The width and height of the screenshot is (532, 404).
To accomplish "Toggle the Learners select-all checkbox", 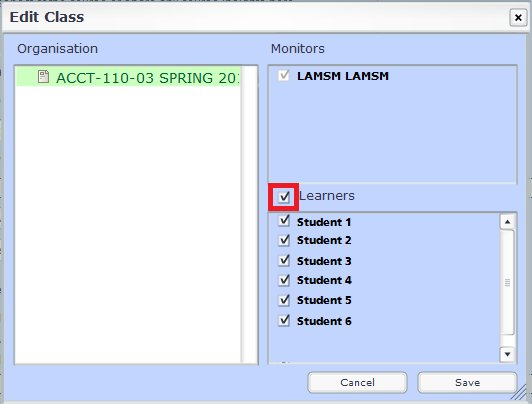I will coord(284,196).
